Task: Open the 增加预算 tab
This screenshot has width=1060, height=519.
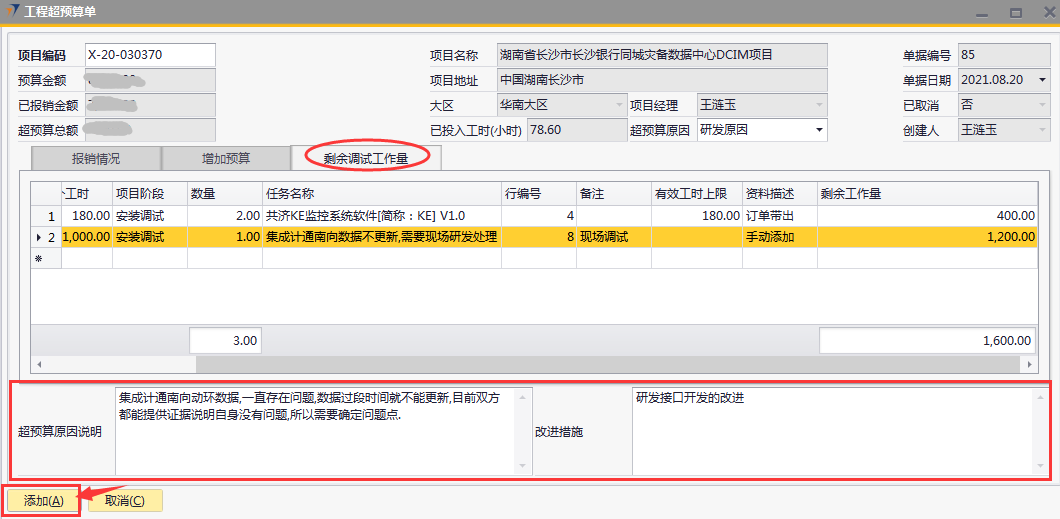Action: pos(226,158)
